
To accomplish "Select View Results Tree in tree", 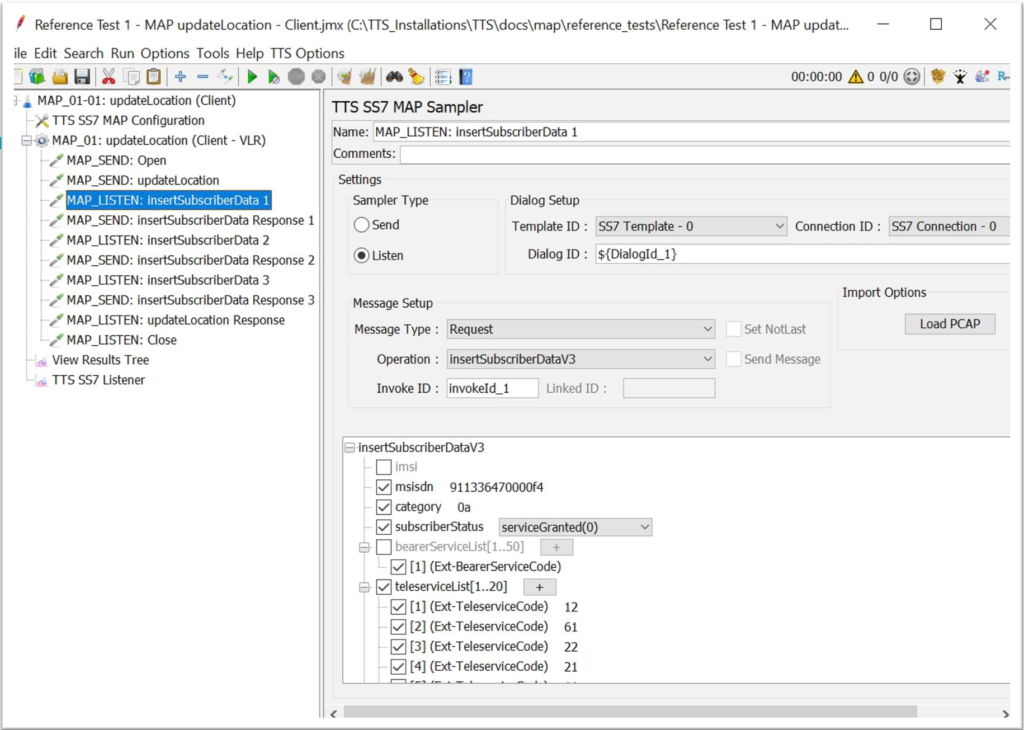I will coord(100,360).
